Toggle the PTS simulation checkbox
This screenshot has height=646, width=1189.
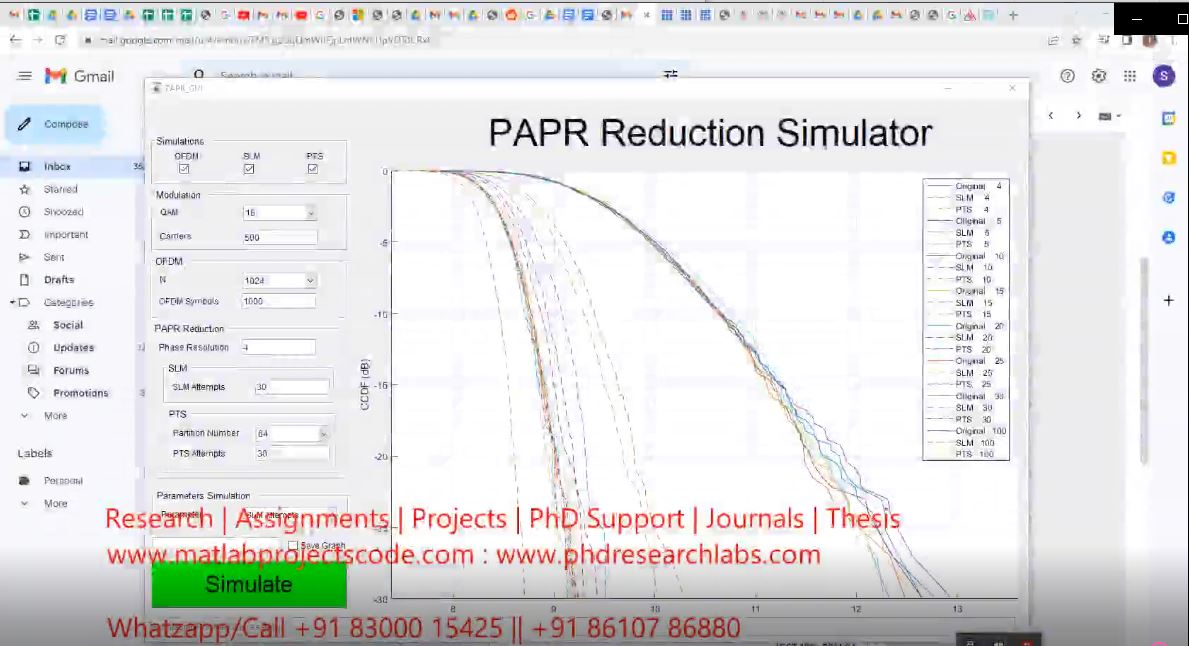point(313,169)
